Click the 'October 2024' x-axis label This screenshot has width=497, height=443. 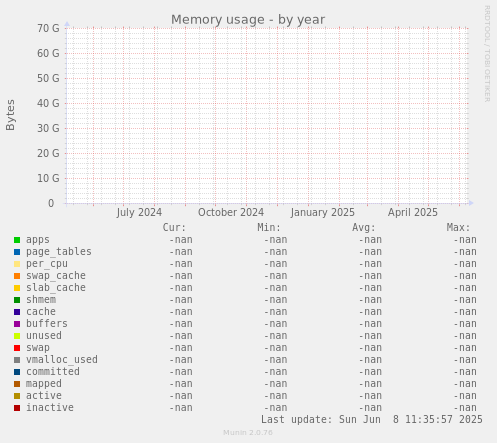point(231,212)
